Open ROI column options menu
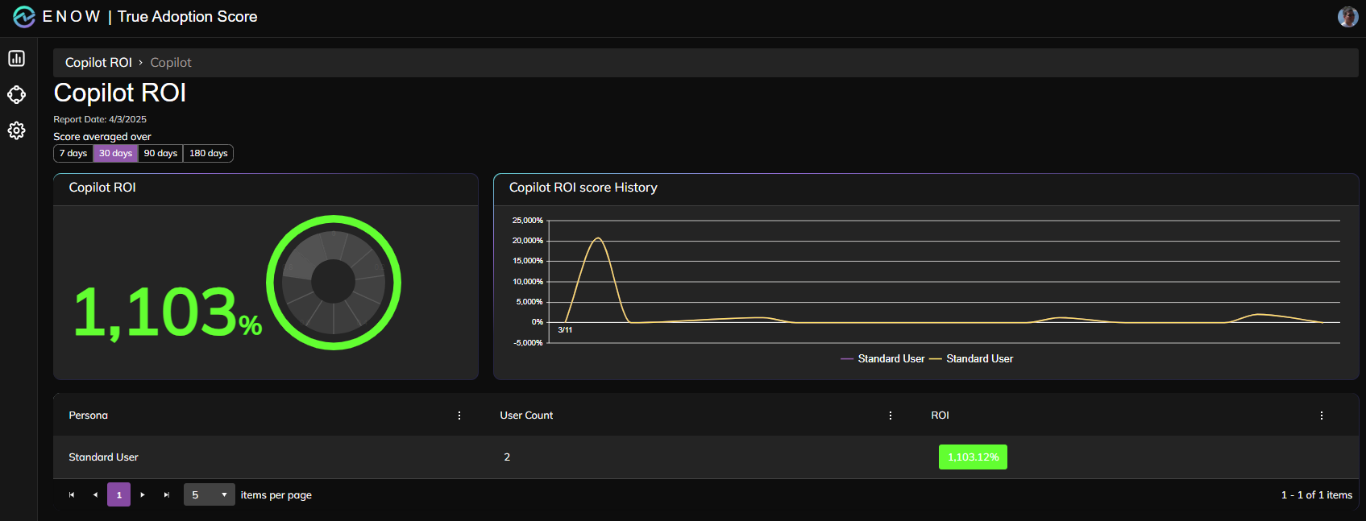 pos(1321,415)
